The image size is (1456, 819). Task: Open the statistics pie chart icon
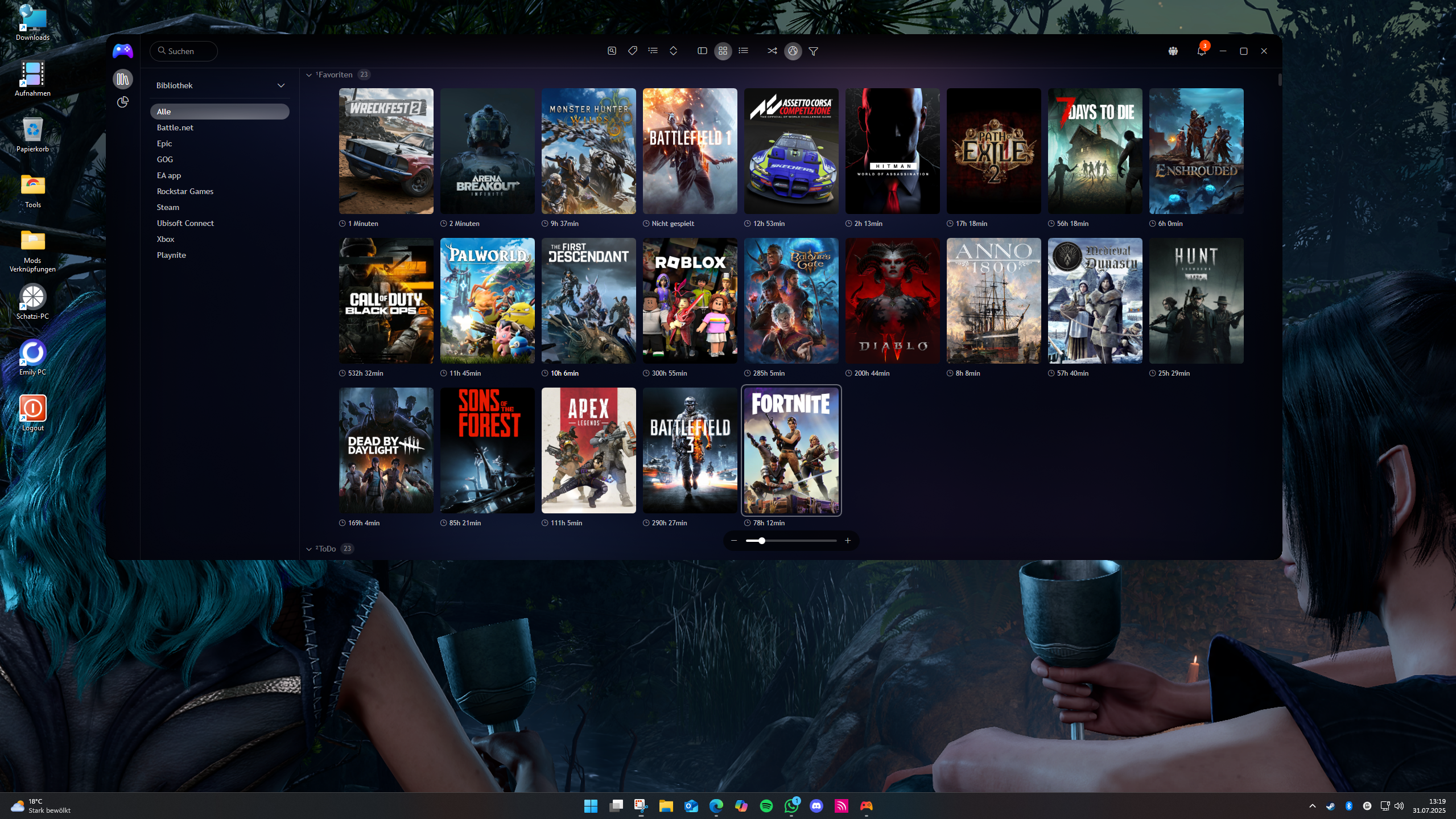coord(123,102)
